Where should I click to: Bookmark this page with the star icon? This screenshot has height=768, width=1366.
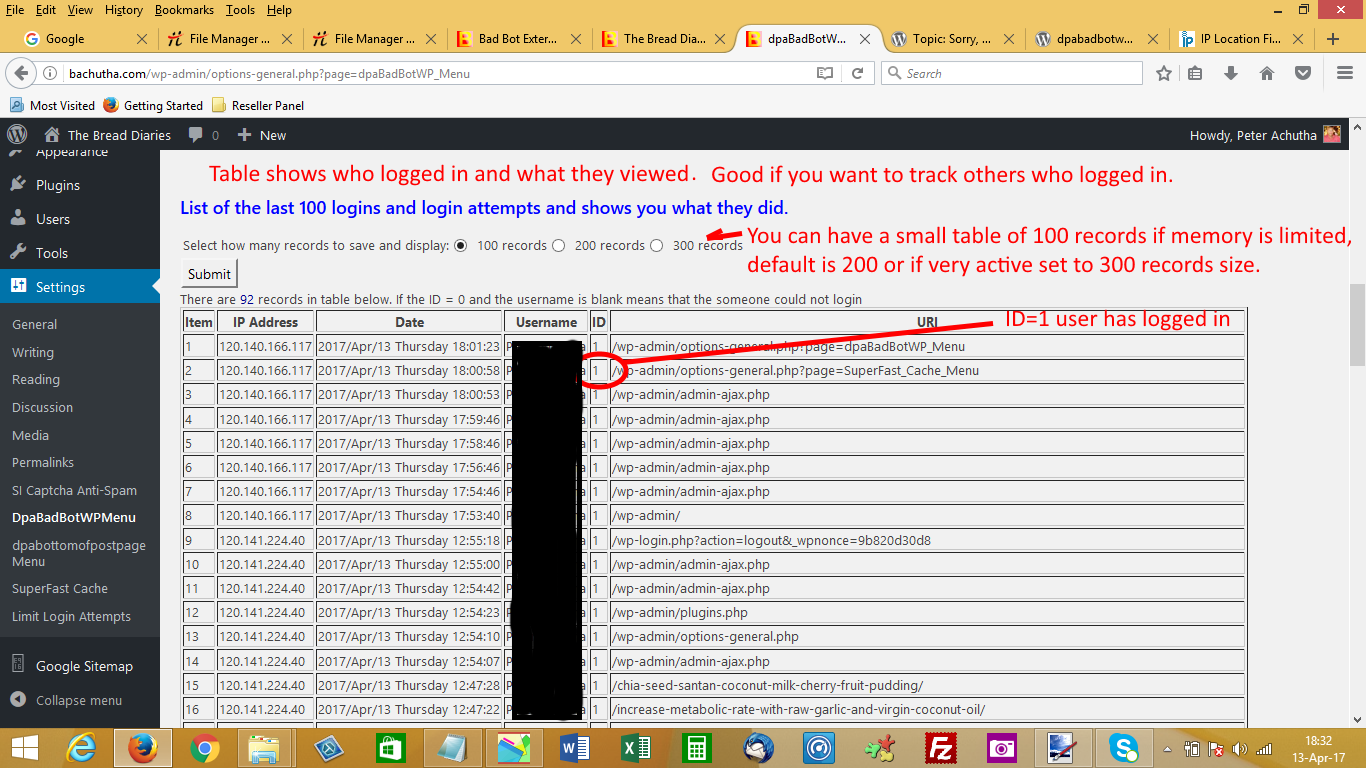click(x=1163, y=73)
